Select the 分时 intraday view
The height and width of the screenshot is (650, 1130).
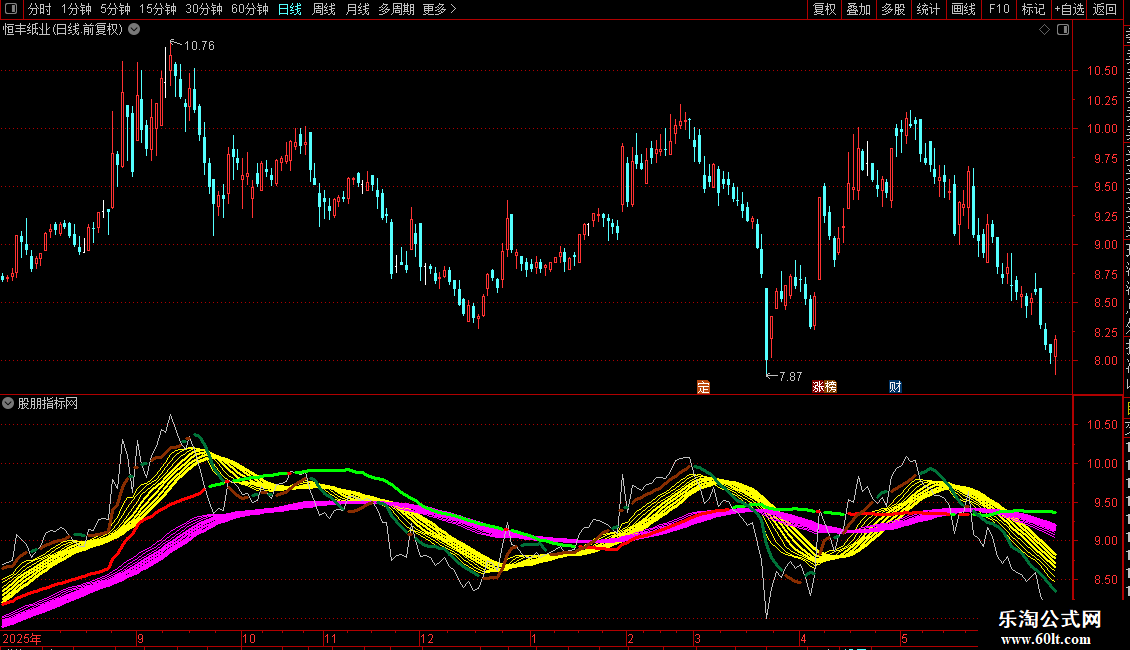(x=40, y=9)
